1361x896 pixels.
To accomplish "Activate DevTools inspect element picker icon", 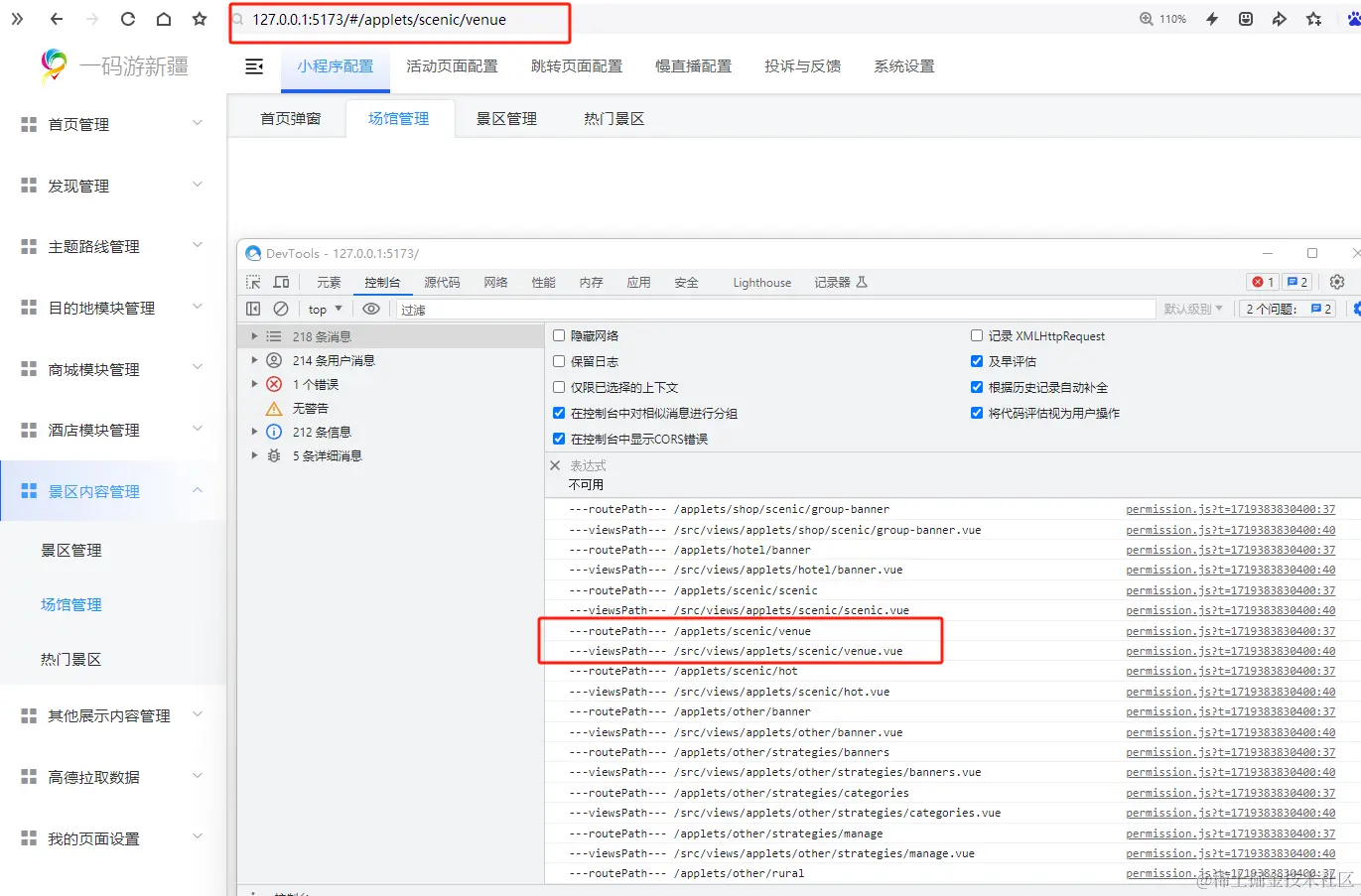I will point(253,282).
